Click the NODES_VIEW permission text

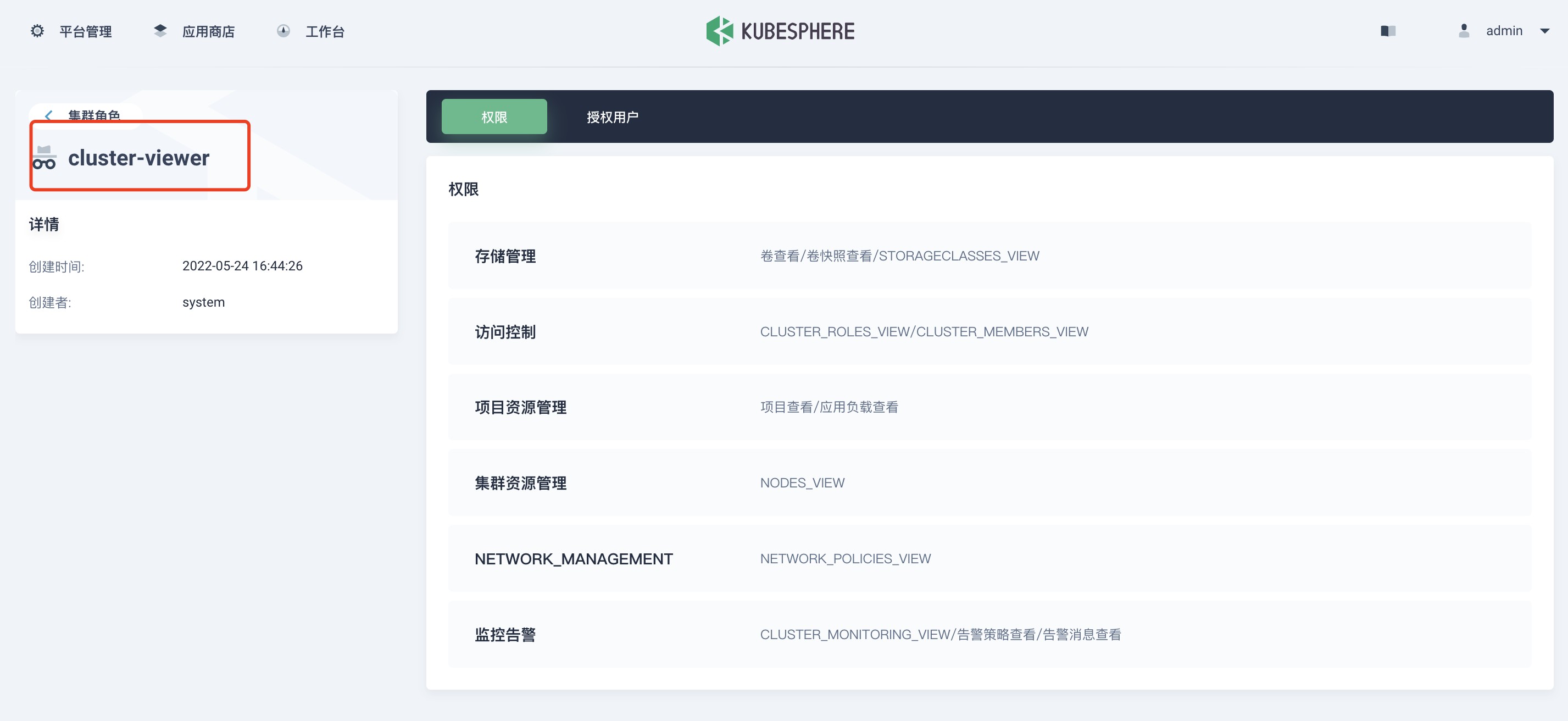[802, 483]
